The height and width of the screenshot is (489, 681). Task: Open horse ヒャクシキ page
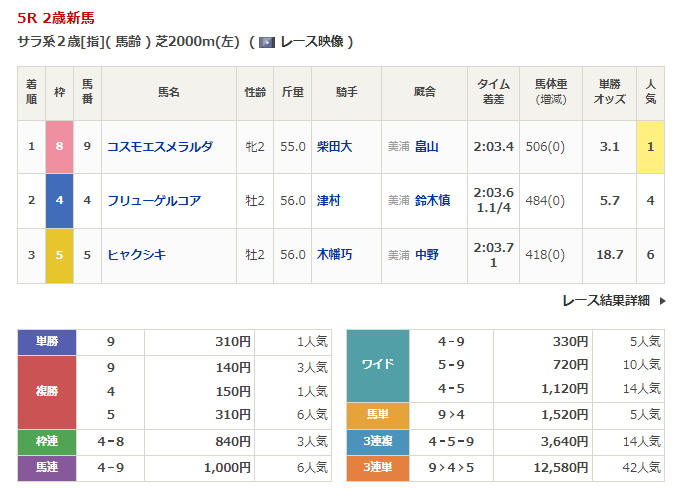point(137,255)
